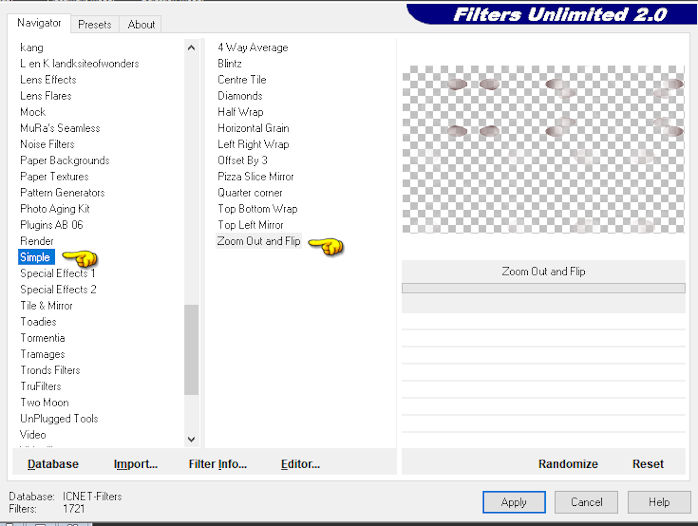Select the Mock category
This screenshot has height=526, width=698.
point(33,112)
